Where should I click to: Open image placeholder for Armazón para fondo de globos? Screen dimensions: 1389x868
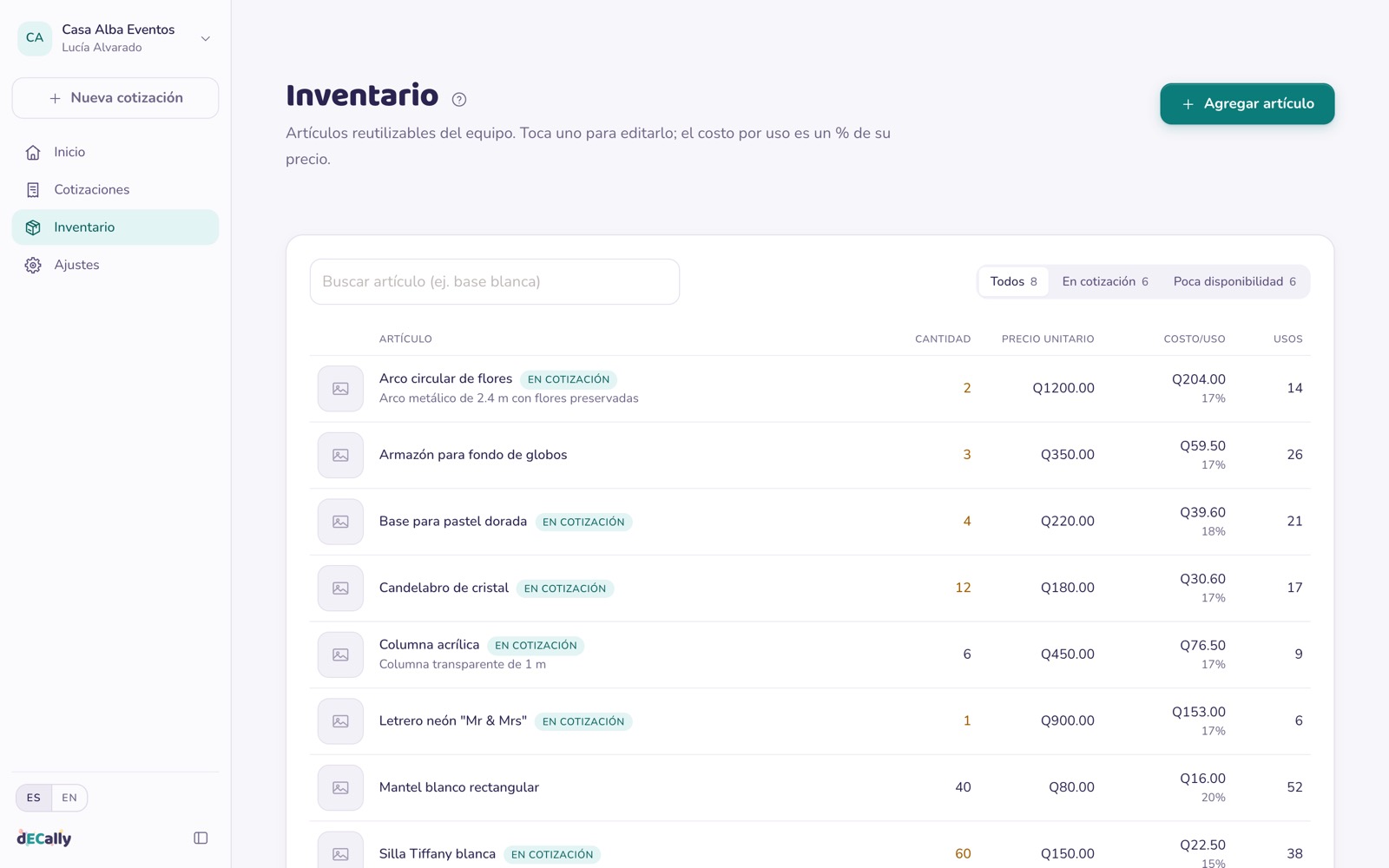pyautogui.click(x=340, y=456)
